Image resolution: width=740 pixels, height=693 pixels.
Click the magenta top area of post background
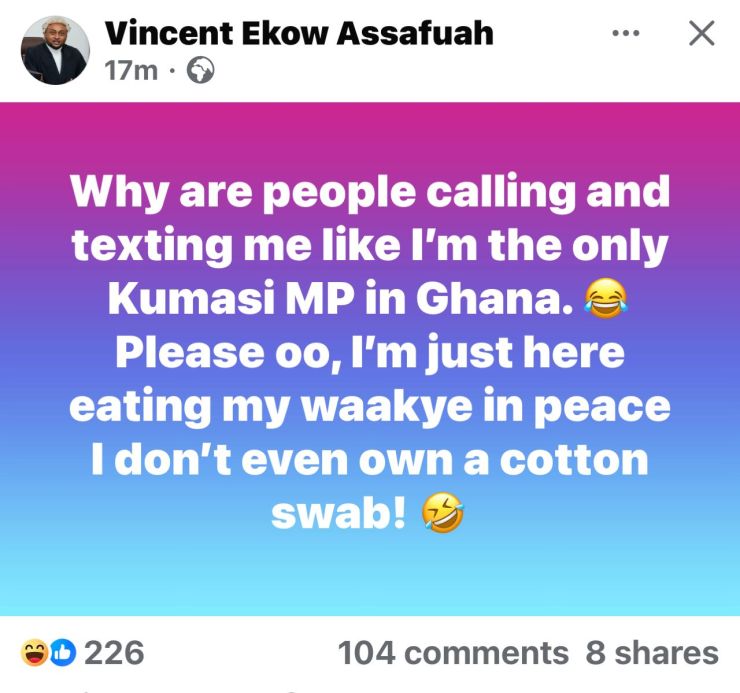(x=369, y=125)
